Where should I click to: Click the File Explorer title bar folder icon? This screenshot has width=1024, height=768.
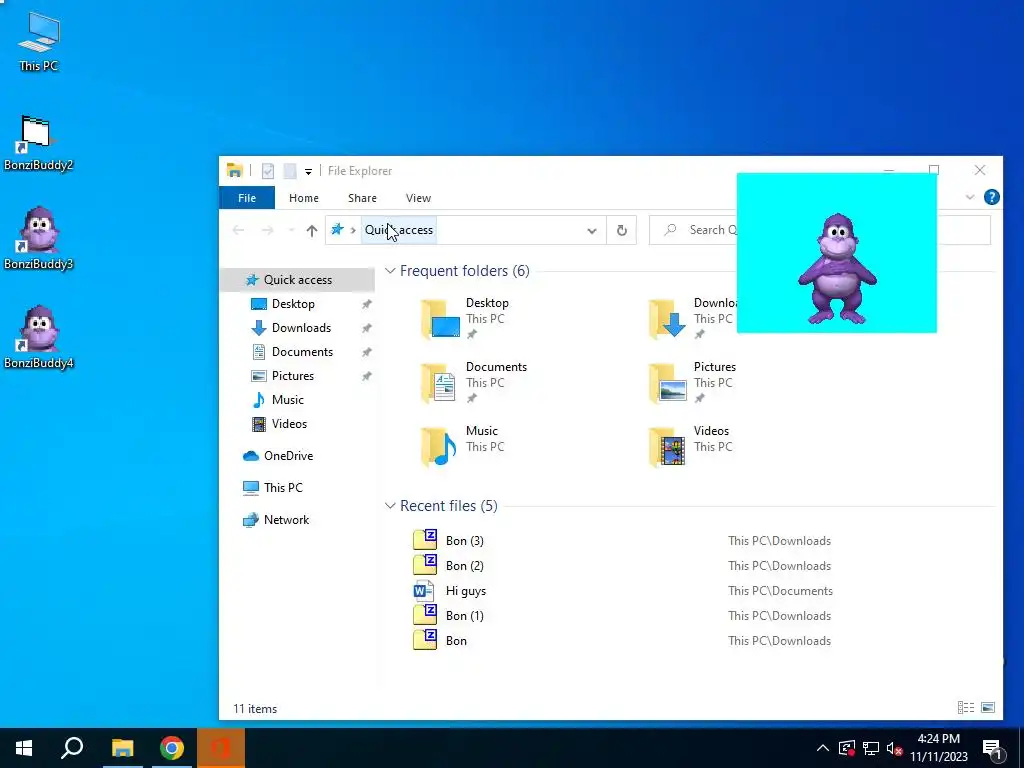tap(234, 170)
